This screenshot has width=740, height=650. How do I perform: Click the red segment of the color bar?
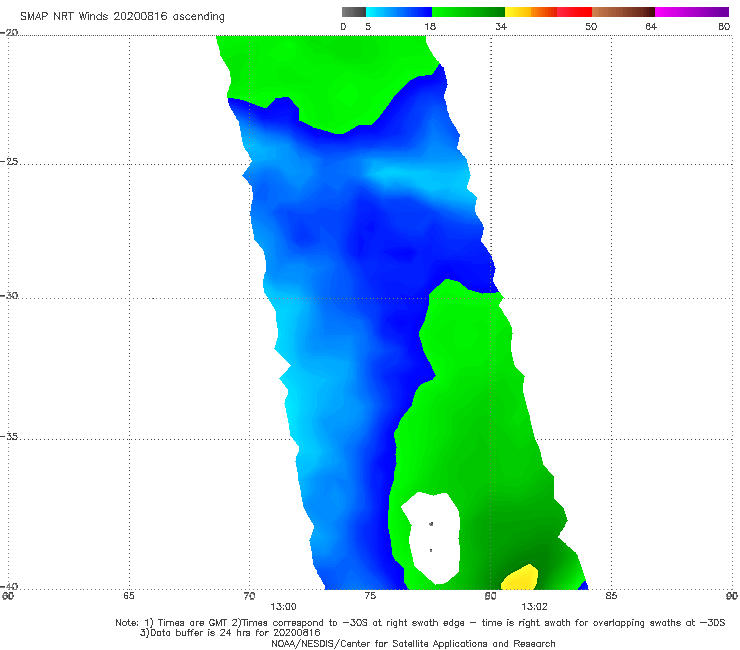pyautogui.click(x=574, y=12)
